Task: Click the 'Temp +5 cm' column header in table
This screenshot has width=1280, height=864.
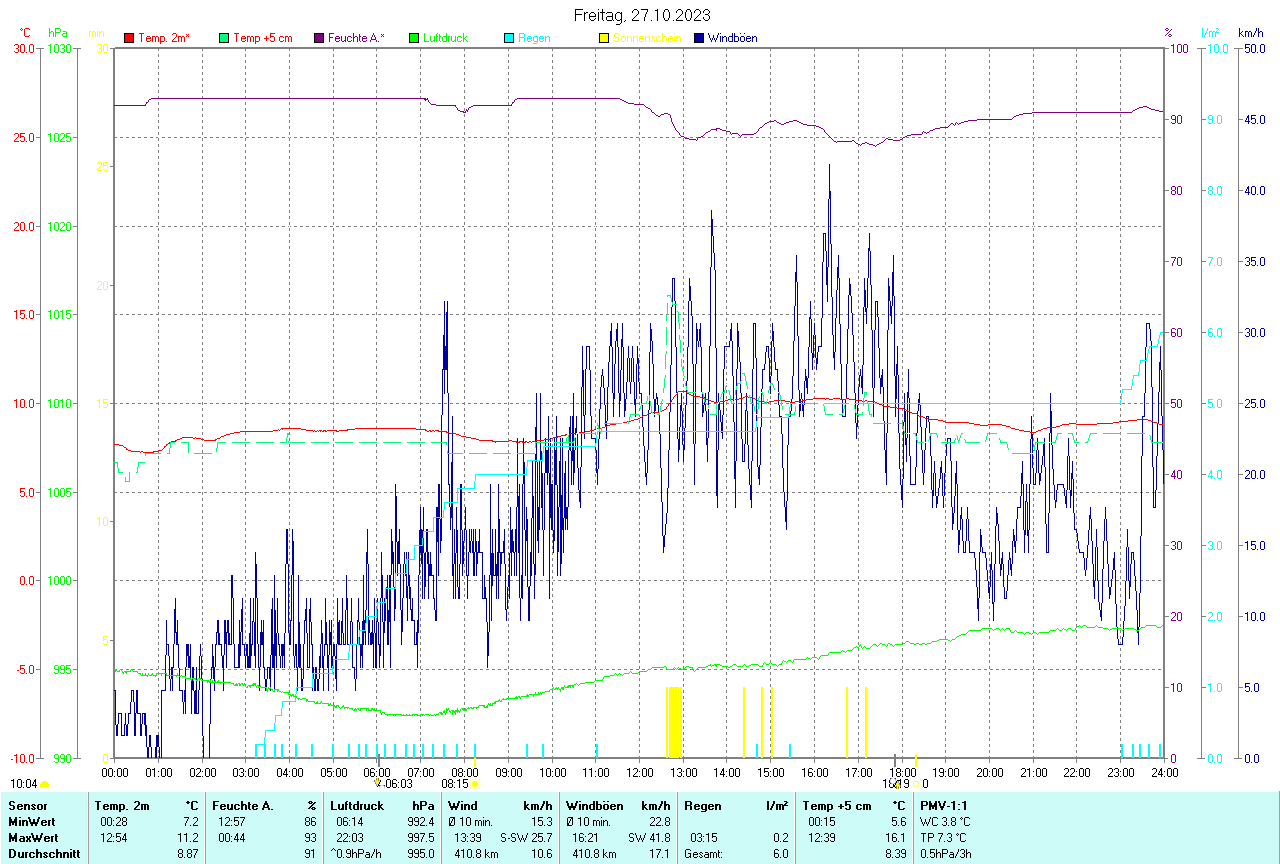Action: [837, 805]
